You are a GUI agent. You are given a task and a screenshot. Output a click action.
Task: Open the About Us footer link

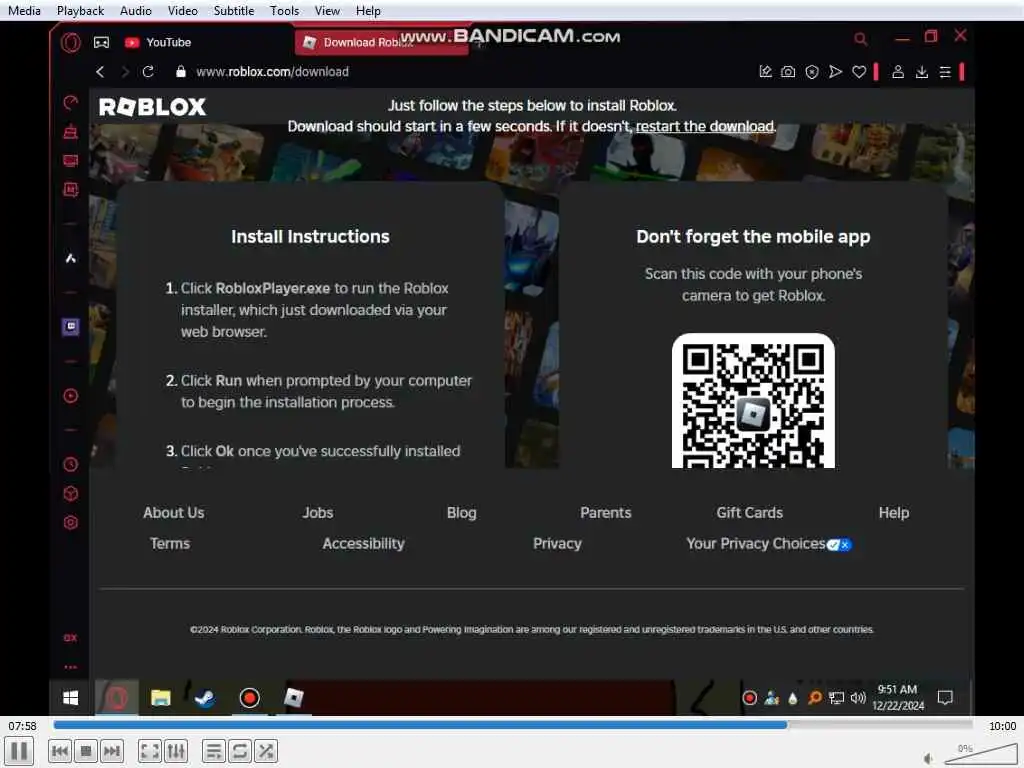point(174,513)
